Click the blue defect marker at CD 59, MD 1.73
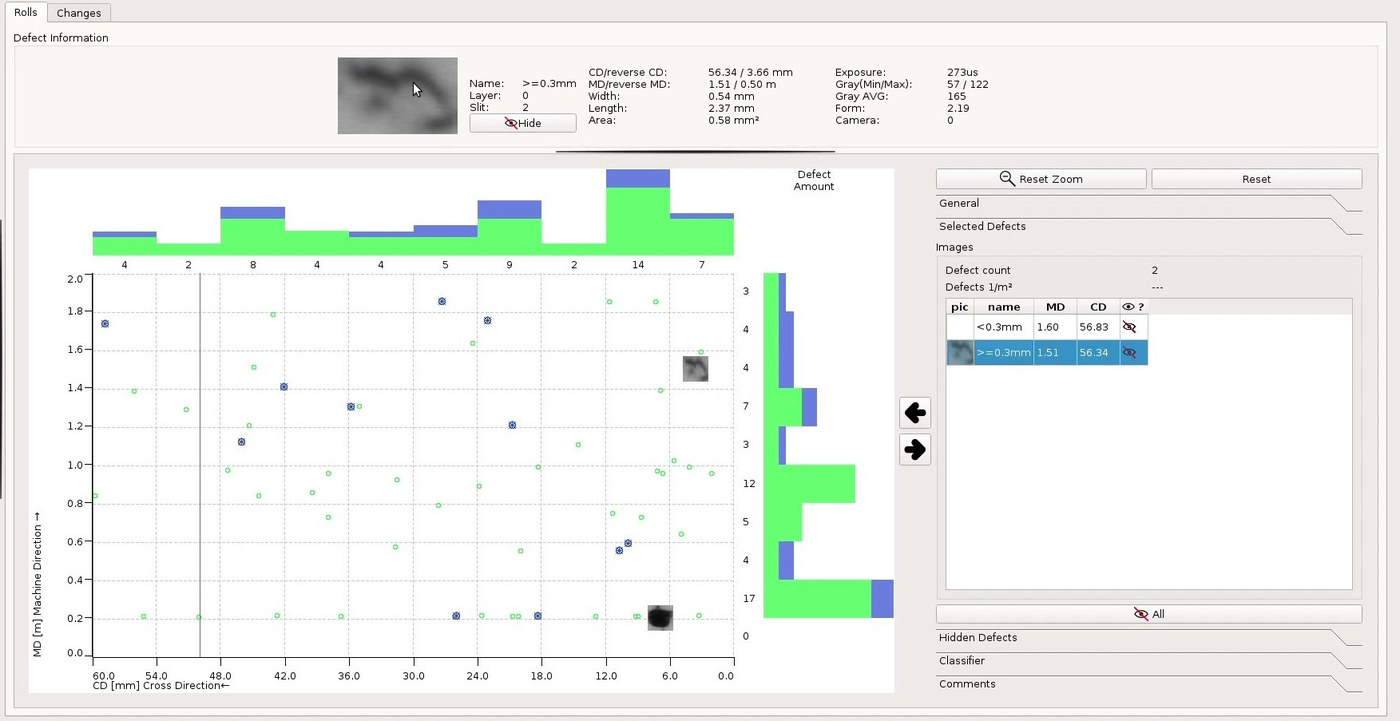 [104, 324]
